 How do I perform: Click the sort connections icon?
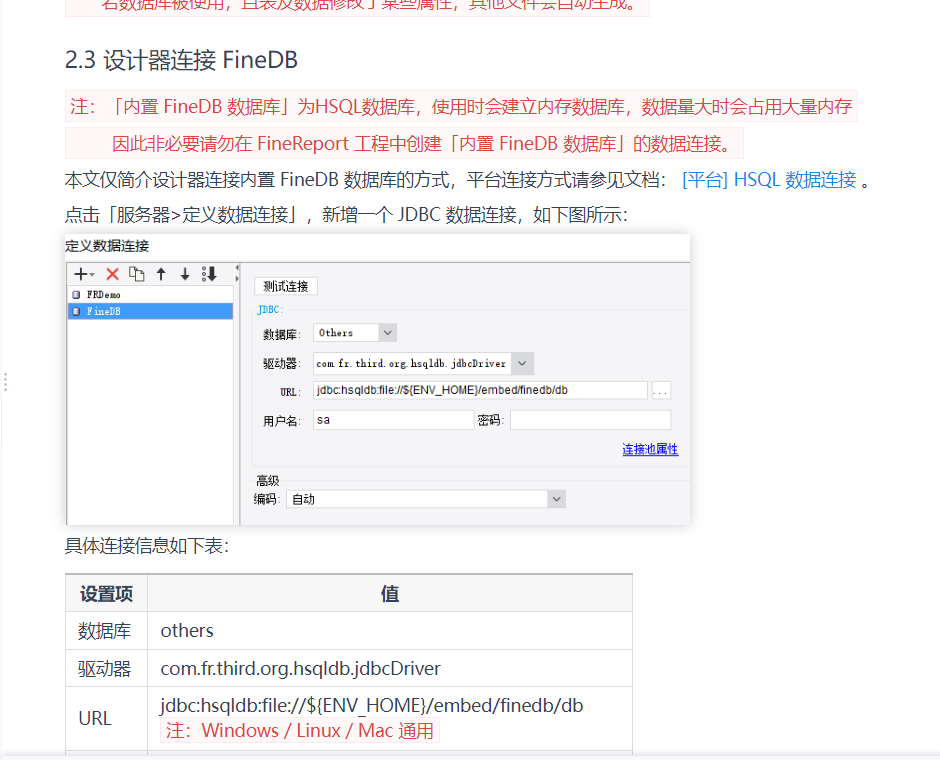[209, 275]
